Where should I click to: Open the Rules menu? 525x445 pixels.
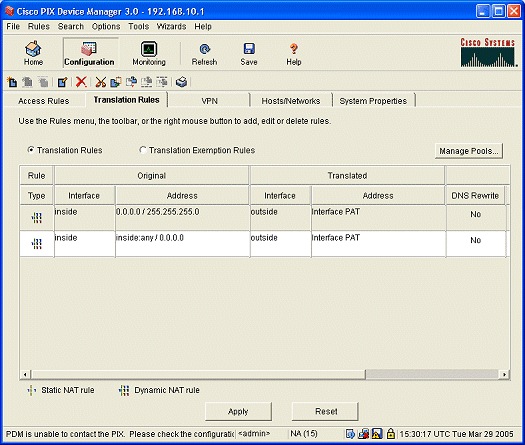39,26
